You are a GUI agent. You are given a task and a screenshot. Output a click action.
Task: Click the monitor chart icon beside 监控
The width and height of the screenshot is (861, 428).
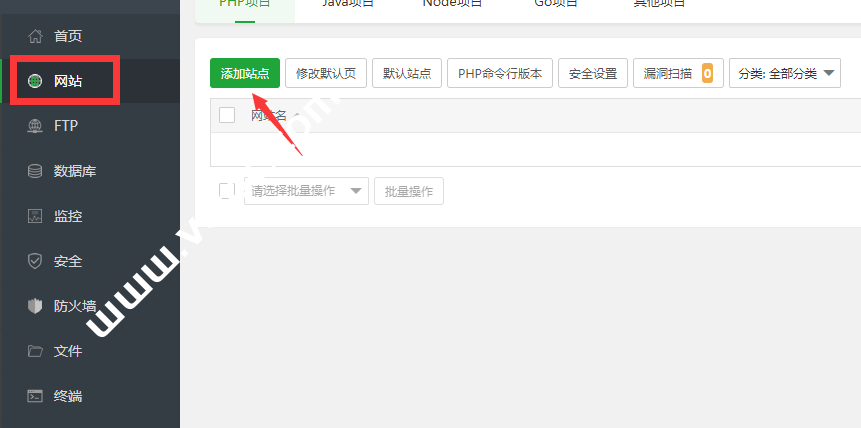click(x=35, y=216)
